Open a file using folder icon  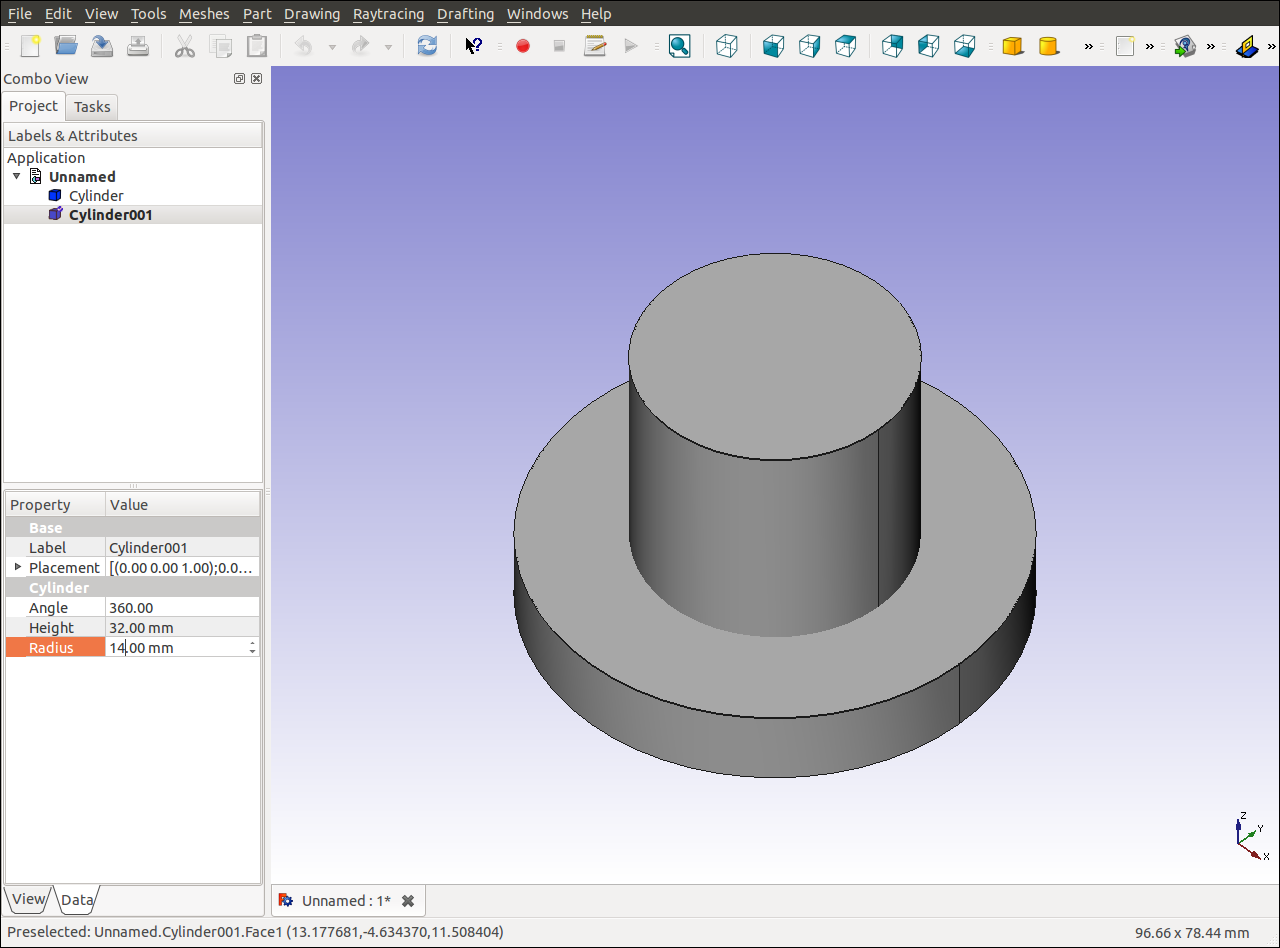pos(66,46)
